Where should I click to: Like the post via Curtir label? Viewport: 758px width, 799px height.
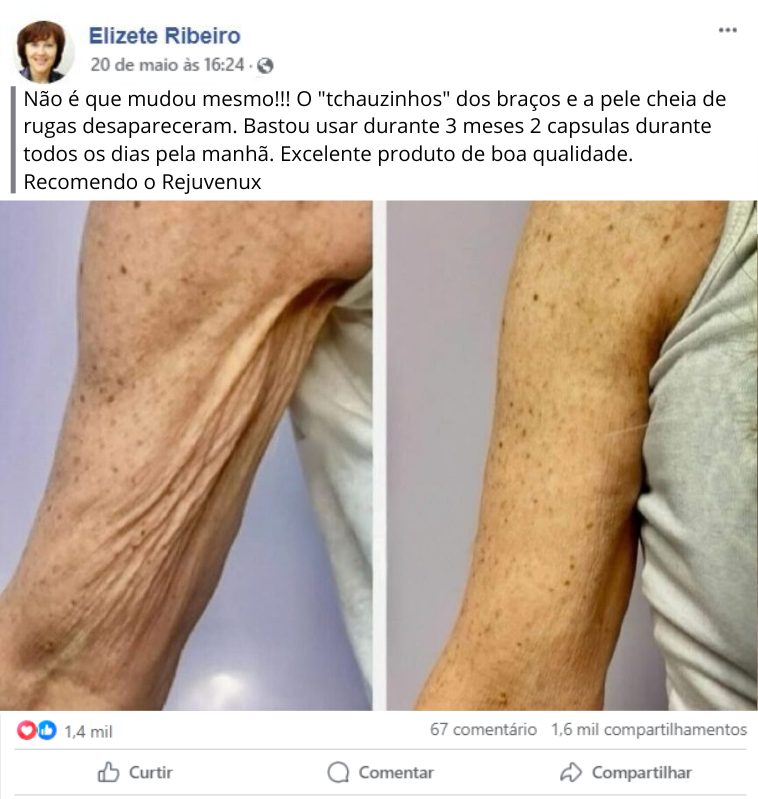pos(151,773)
